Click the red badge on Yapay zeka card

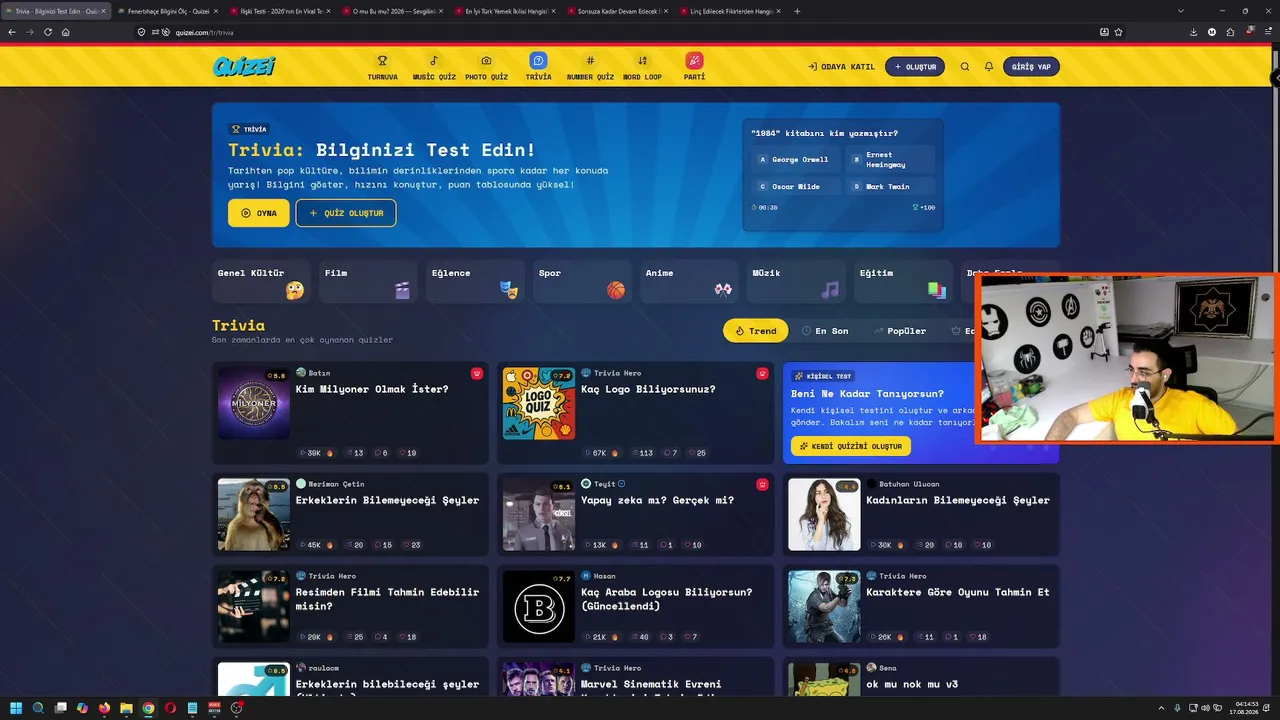762,484
